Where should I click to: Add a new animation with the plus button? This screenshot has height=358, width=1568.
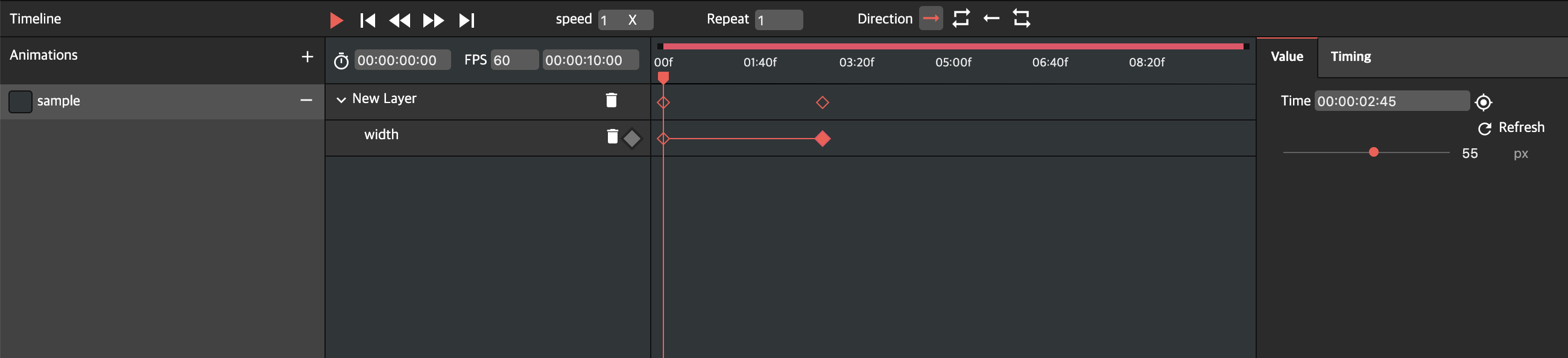click(x=308, y=57)
